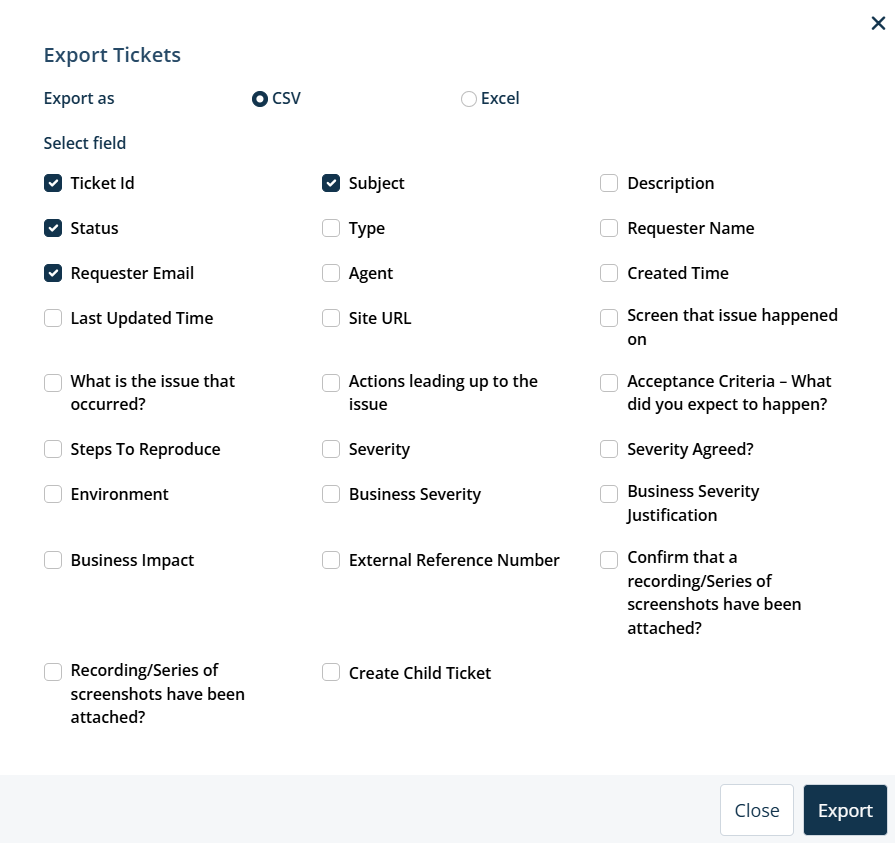Check the Created Time field
The width and height of the screenshot is (895, 843).
tap(609, 273)
